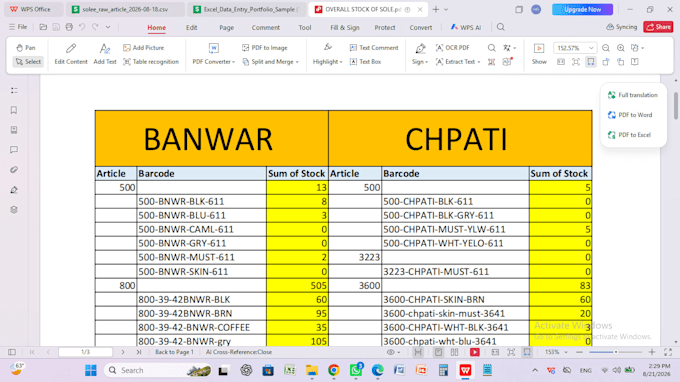Run Table recognition
680x382 pixels.
151,62
